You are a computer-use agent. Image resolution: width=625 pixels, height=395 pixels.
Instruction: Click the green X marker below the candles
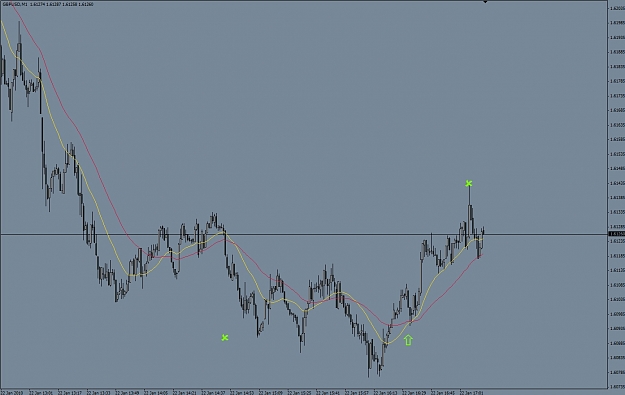(x=225, y=338)
